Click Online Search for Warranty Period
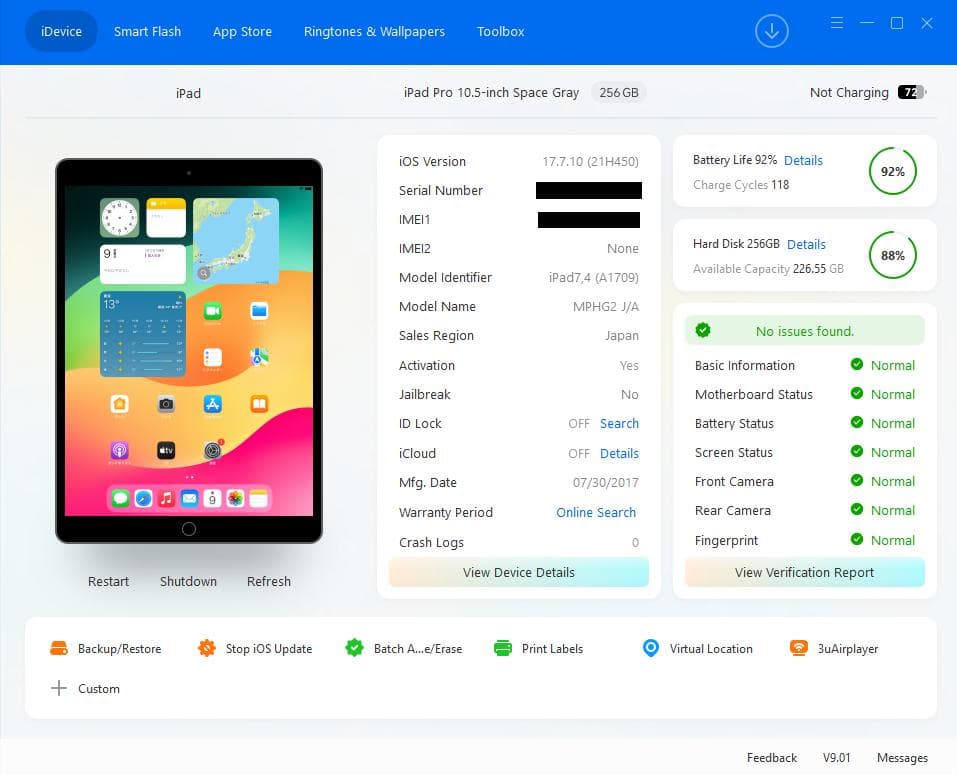957x775 pixels. pos(596,512)
